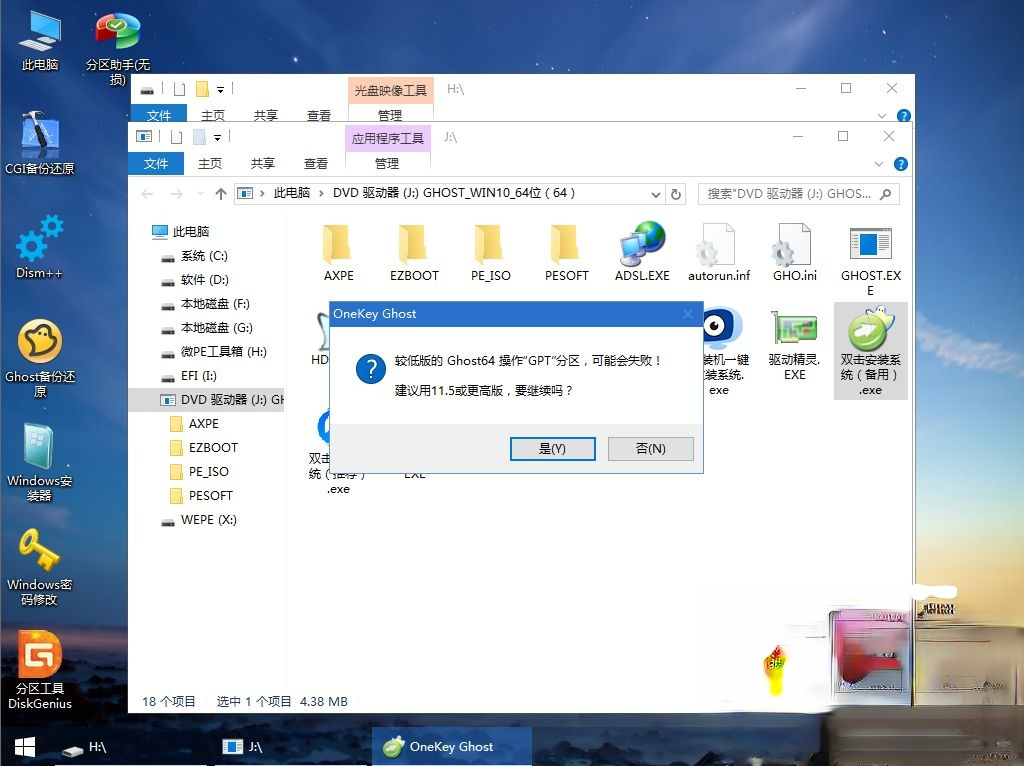Select the AXPE folder icon
Image resolution: width=1024 pixels, height=766 pixels.
tap(338, 253)
